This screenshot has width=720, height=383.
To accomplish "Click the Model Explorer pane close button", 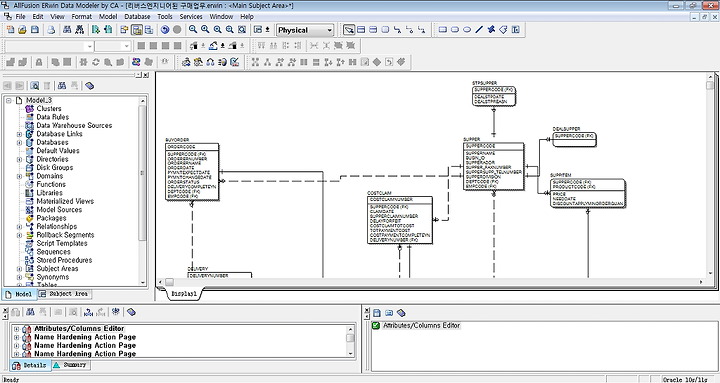I will [146, 75].
